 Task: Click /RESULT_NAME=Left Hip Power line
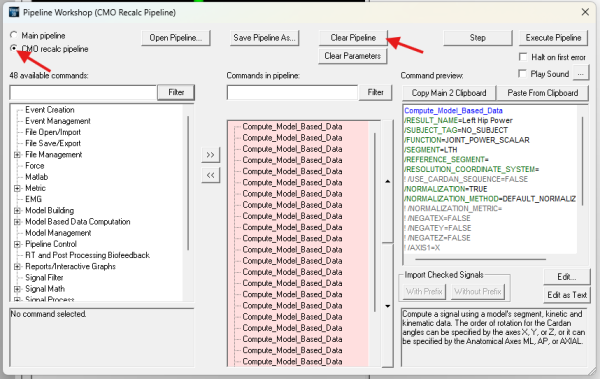tap(458, 120)
